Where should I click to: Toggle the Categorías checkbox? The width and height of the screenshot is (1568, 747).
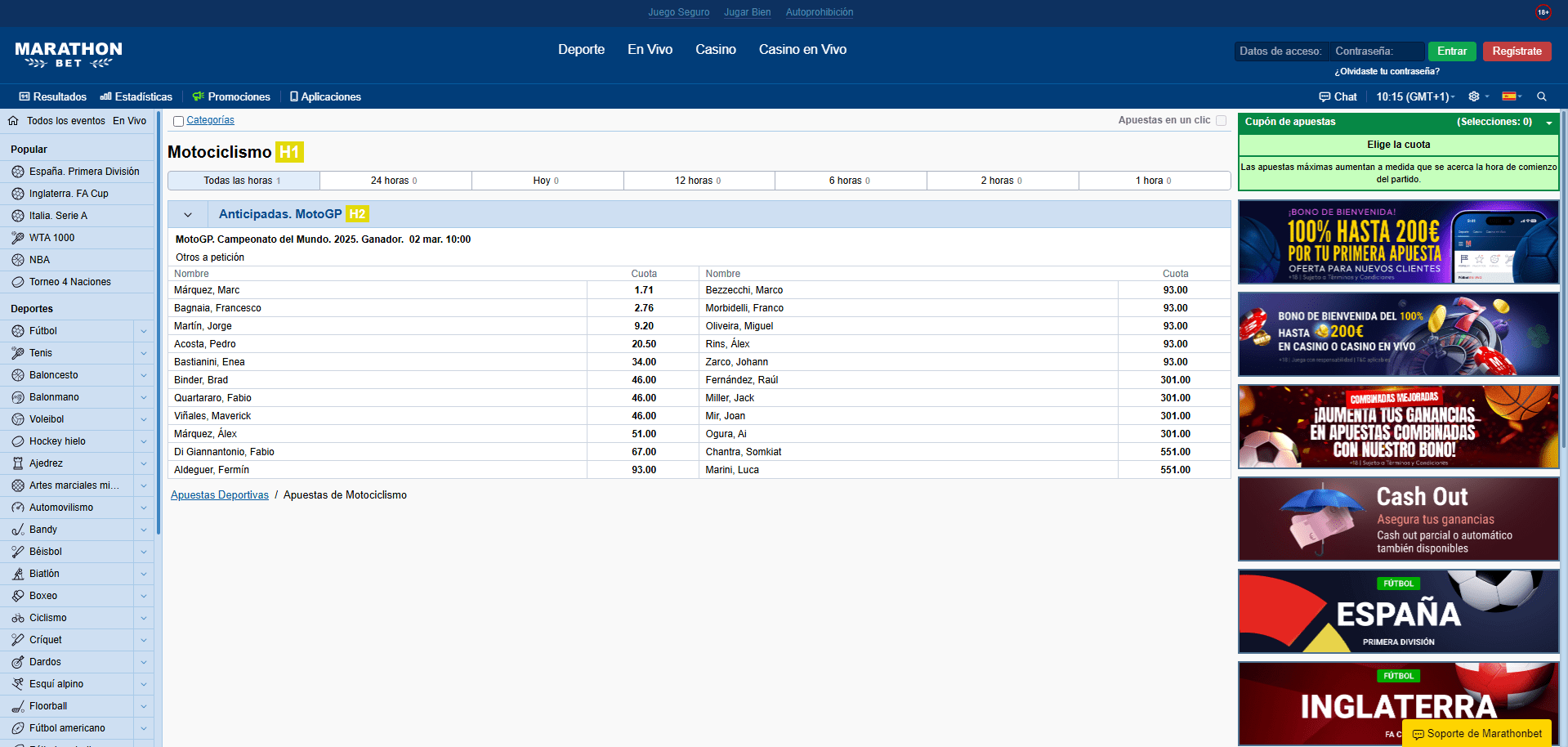tap(178, 121)
